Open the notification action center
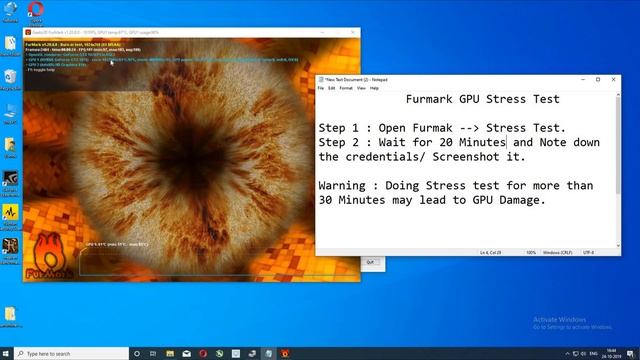Viewport: 640px width, 360px height. (631, 353)
